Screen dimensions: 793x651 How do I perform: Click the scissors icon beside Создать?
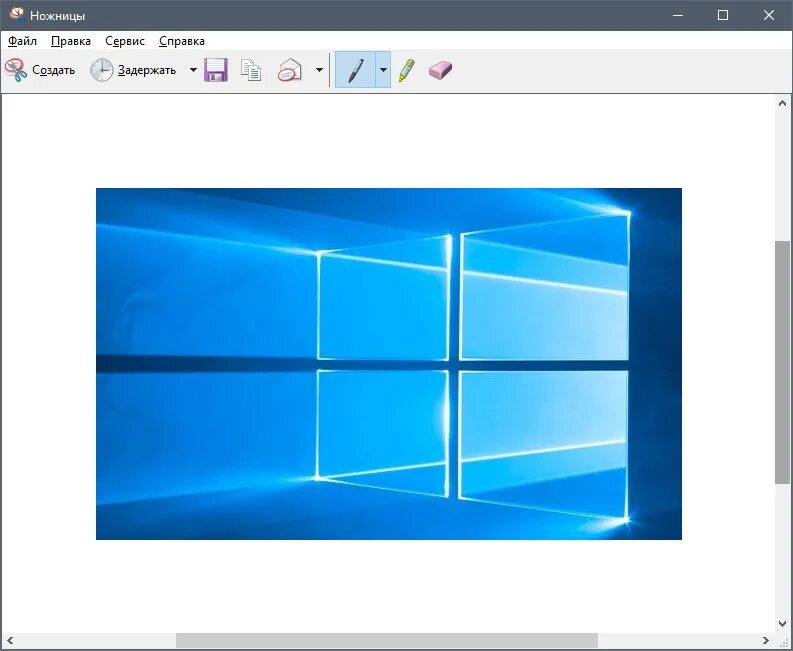tap(16, 70)
